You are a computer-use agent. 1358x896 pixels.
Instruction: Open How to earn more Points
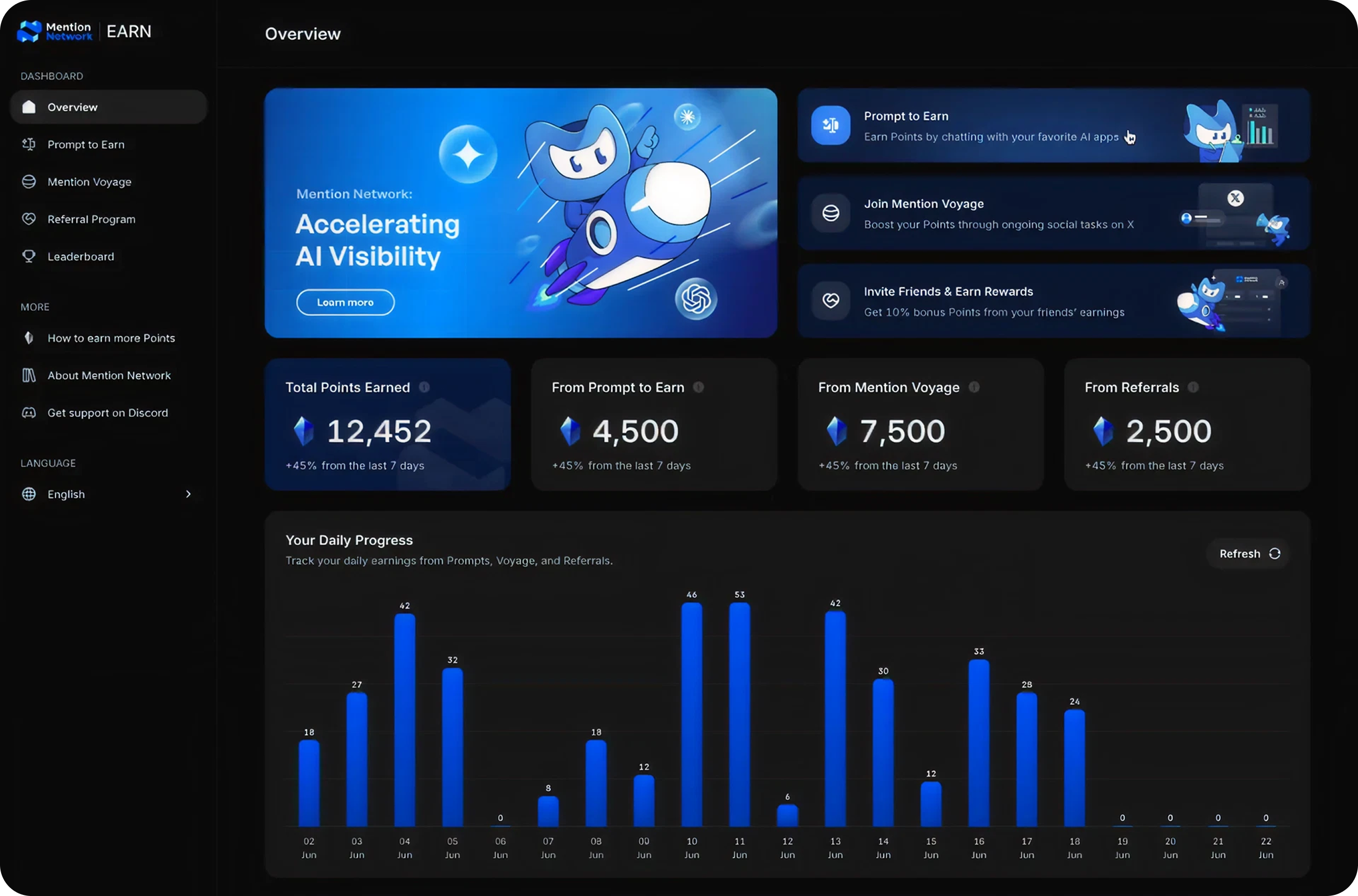[x=111, y=338]
